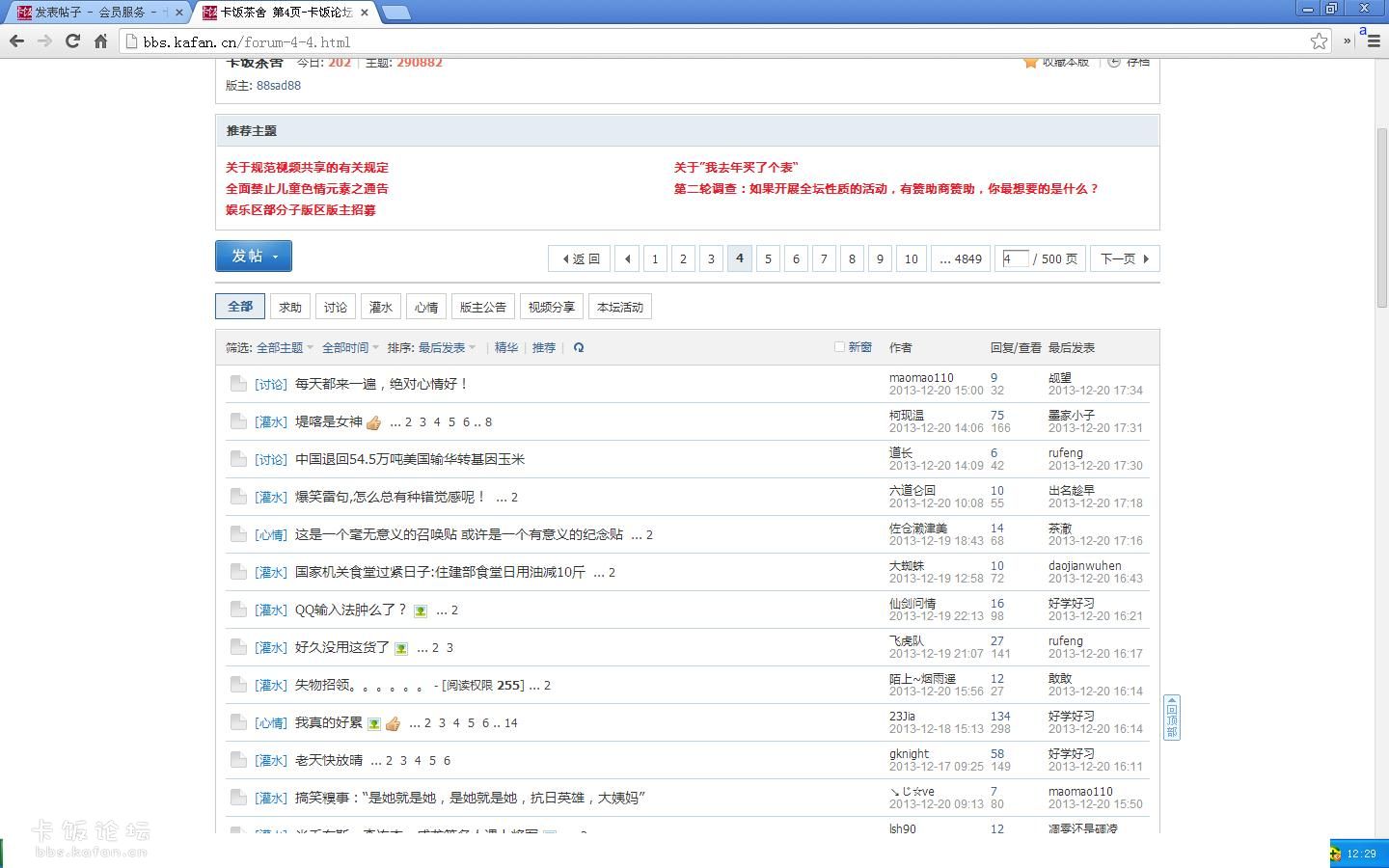Viewport: 1389px width, 868px height.
Task: Click 下一页 next page button
Action: [x=1125, y=258]
